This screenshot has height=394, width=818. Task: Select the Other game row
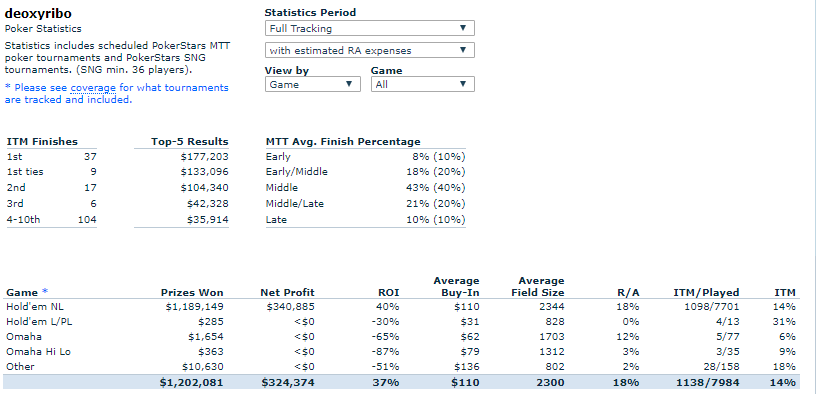click(x=401, y=367)
